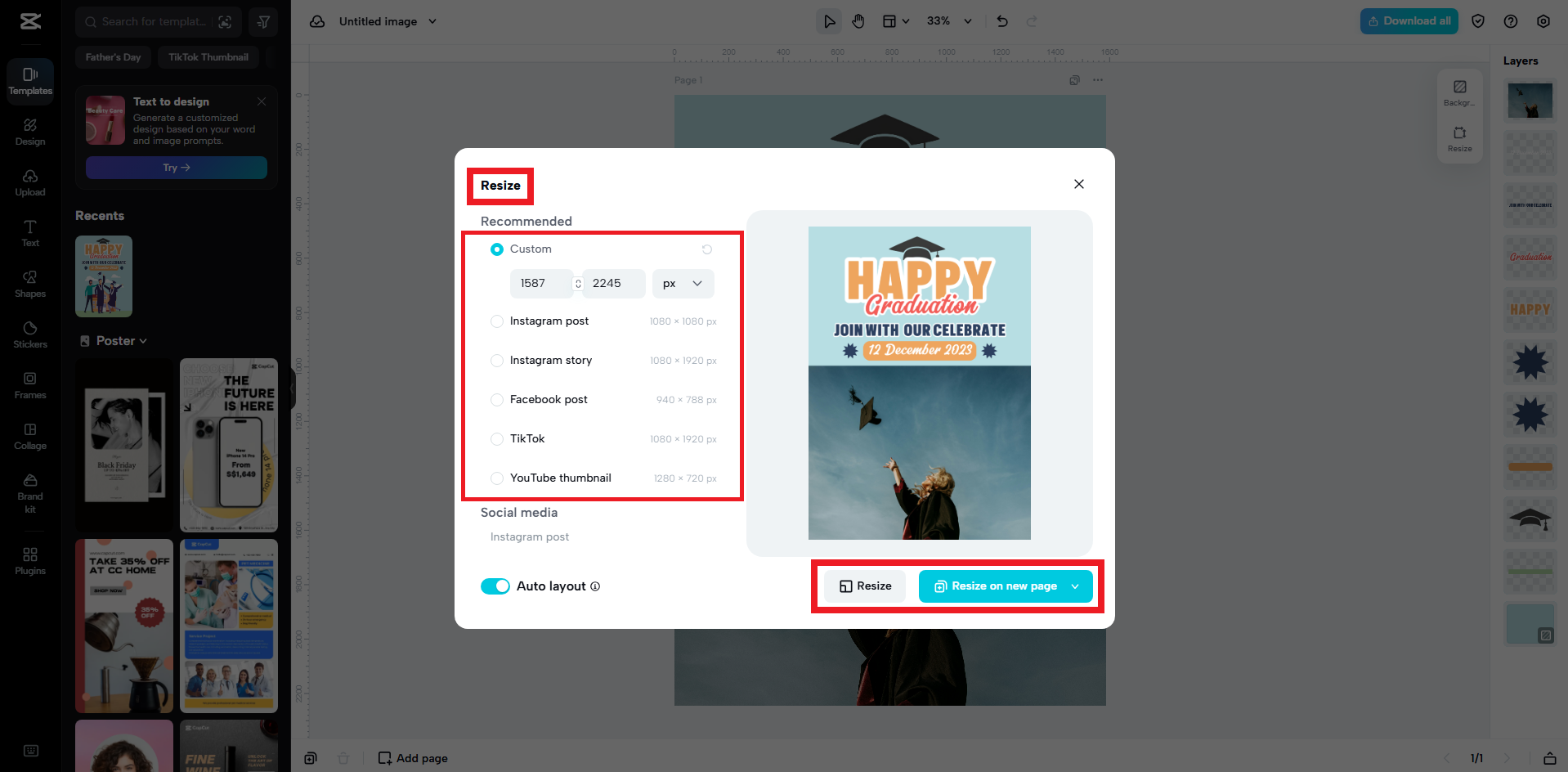This screenshot has height=772, width=1568.
Task: Open the 33% zoom level dropdown
Action: coord(949,21)
